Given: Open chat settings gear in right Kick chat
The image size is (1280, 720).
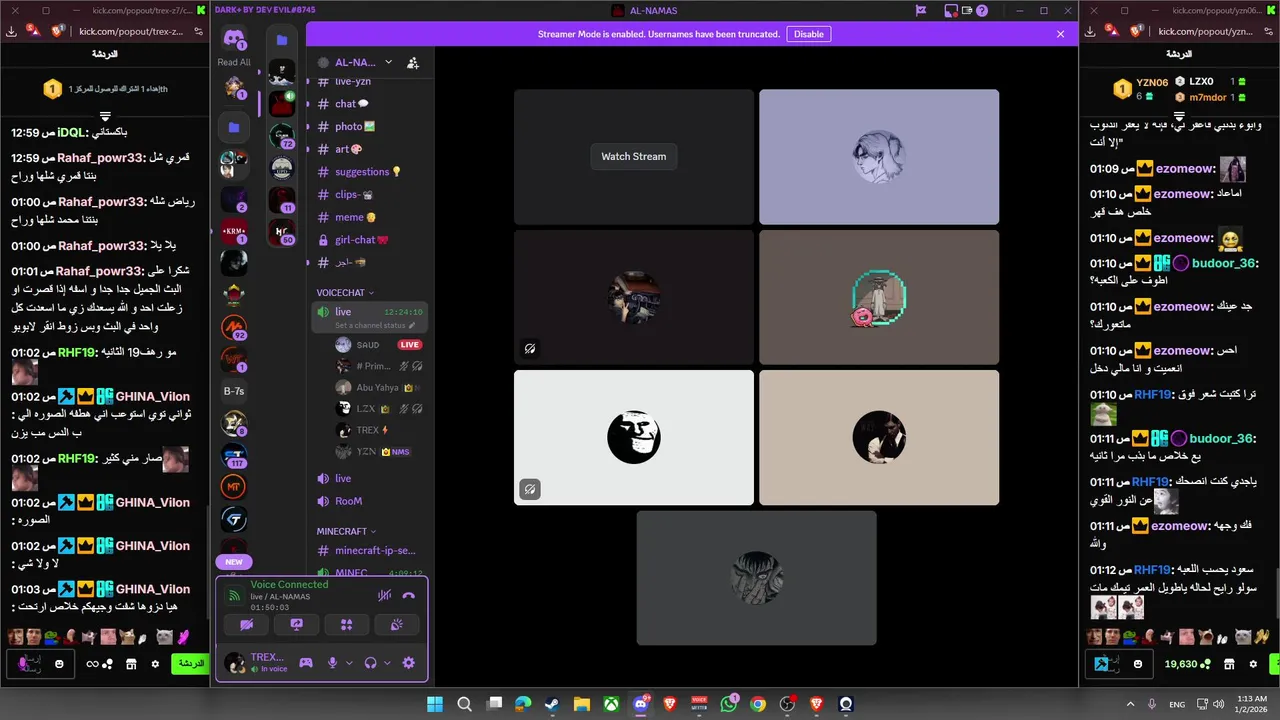Looking at the screenshot, I should (1253, 664).
